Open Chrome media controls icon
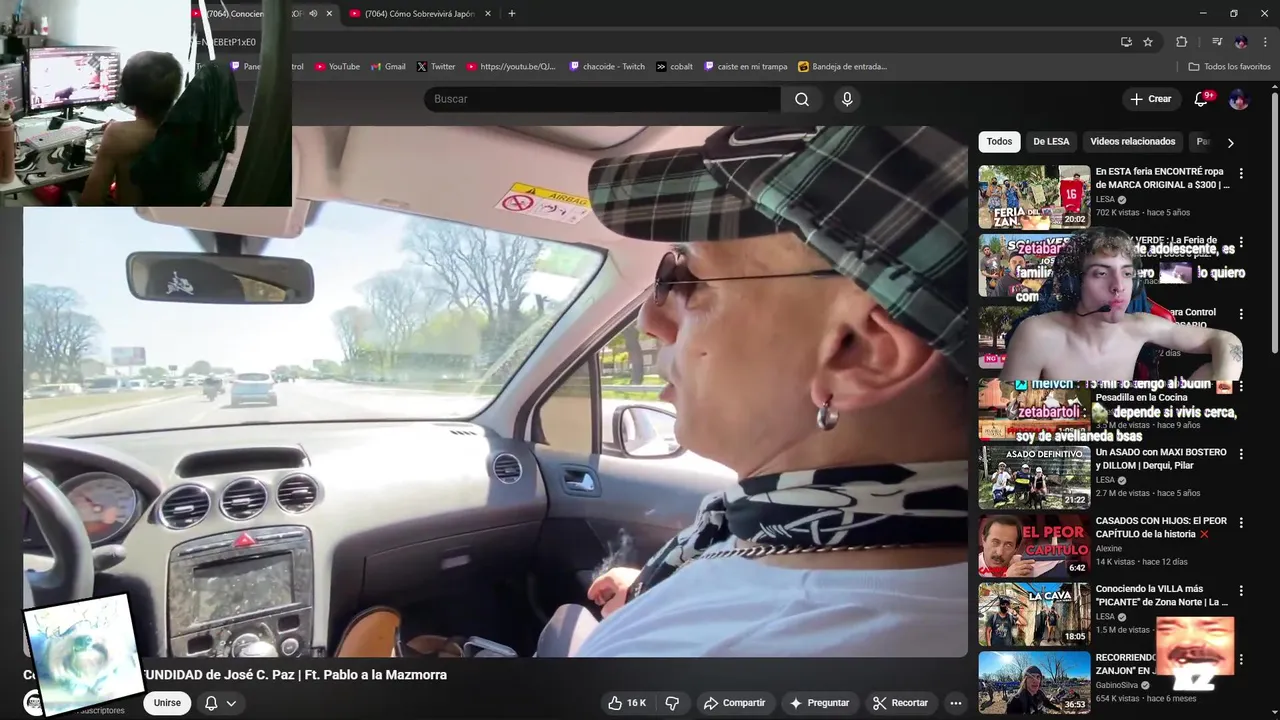 1217,42
